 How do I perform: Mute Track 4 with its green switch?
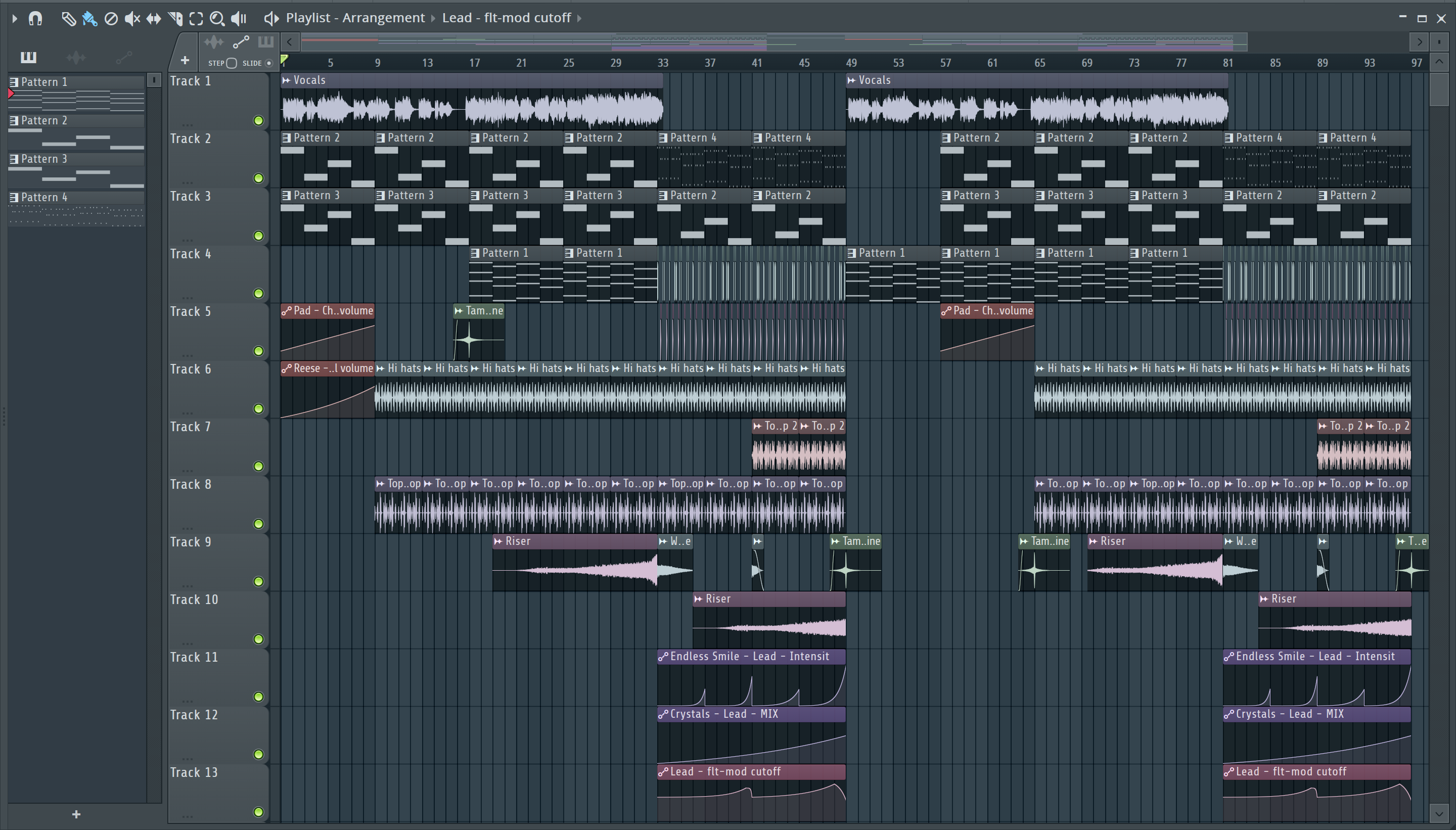258,293
